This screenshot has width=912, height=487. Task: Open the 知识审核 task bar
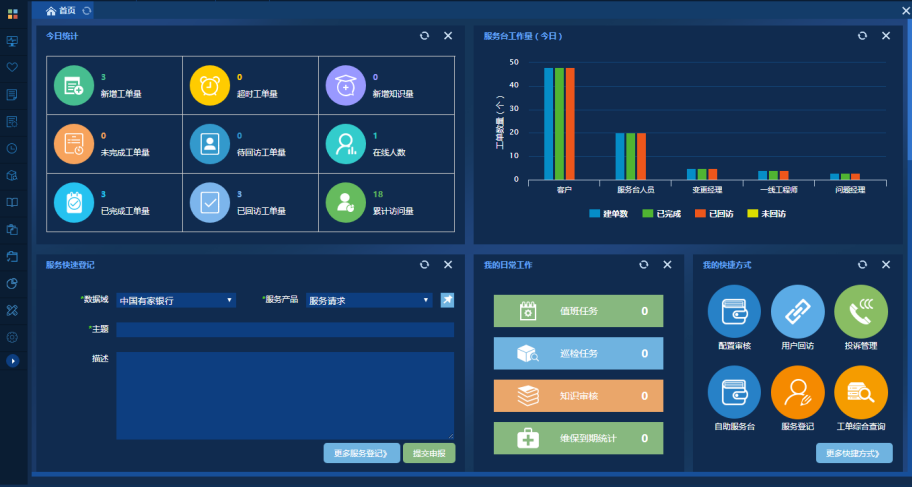(578, 396)
